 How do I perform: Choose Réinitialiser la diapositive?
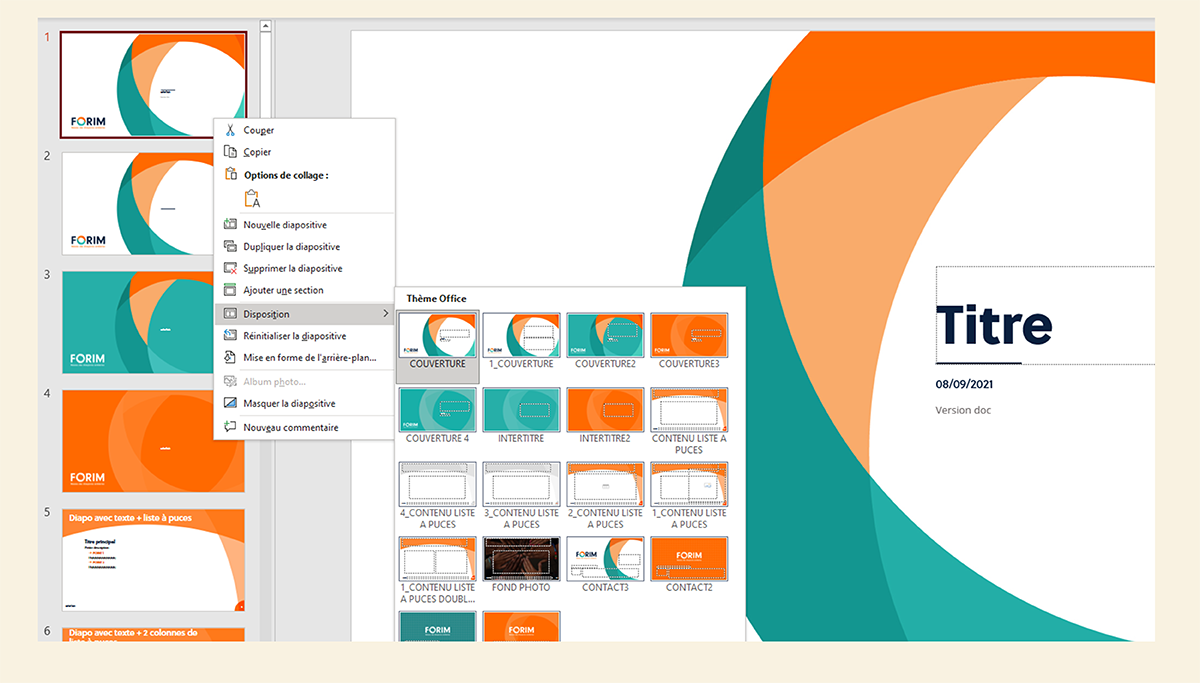click(305, 336)
